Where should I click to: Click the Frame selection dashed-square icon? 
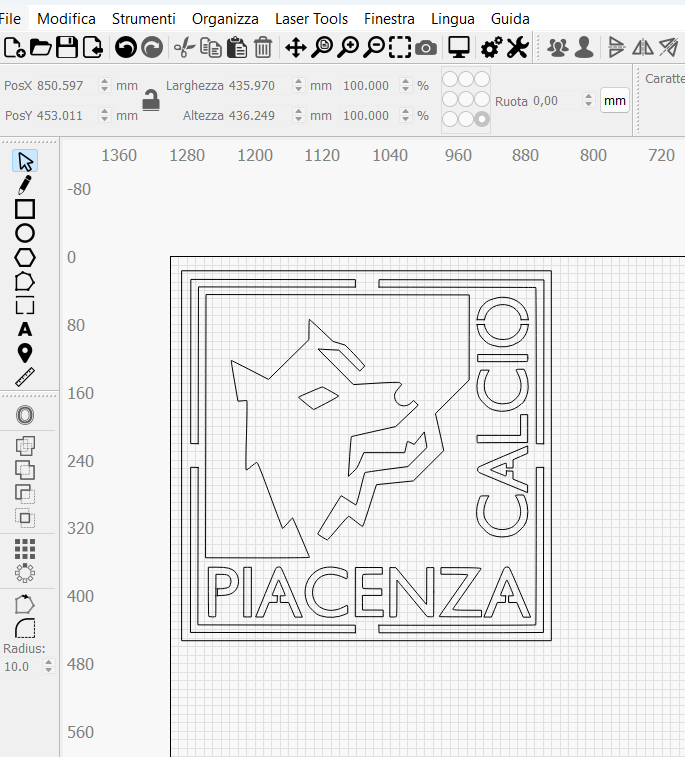click(x=400, y=48)
